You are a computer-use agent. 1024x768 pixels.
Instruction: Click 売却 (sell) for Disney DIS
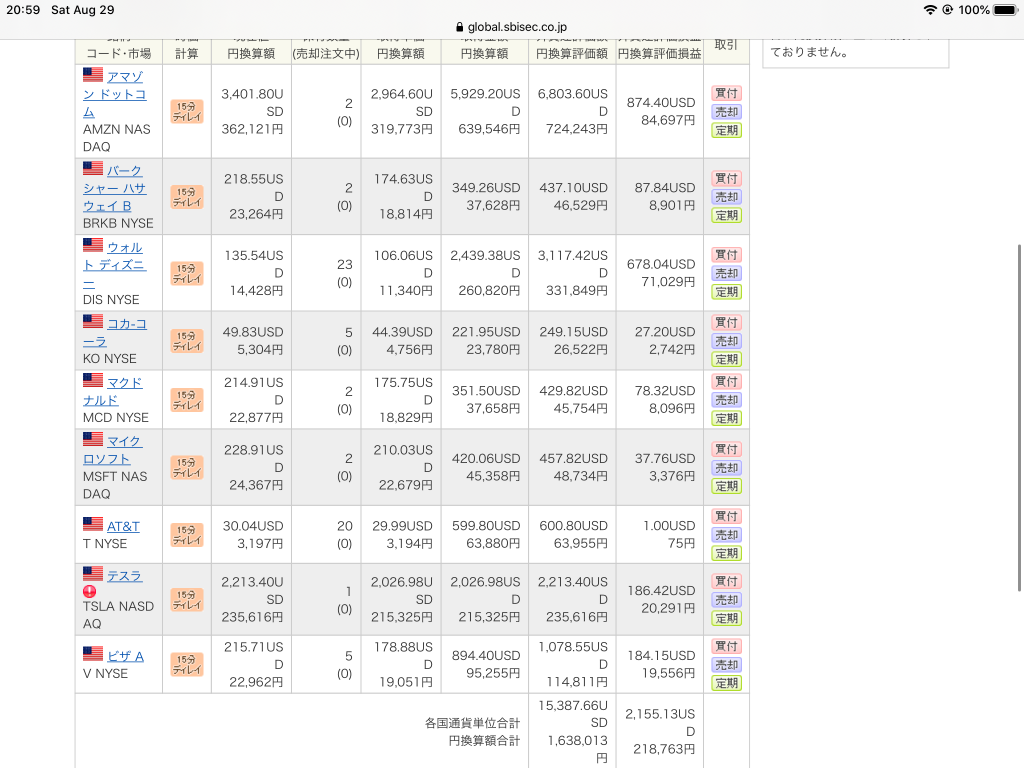click(x=726, y=273)
